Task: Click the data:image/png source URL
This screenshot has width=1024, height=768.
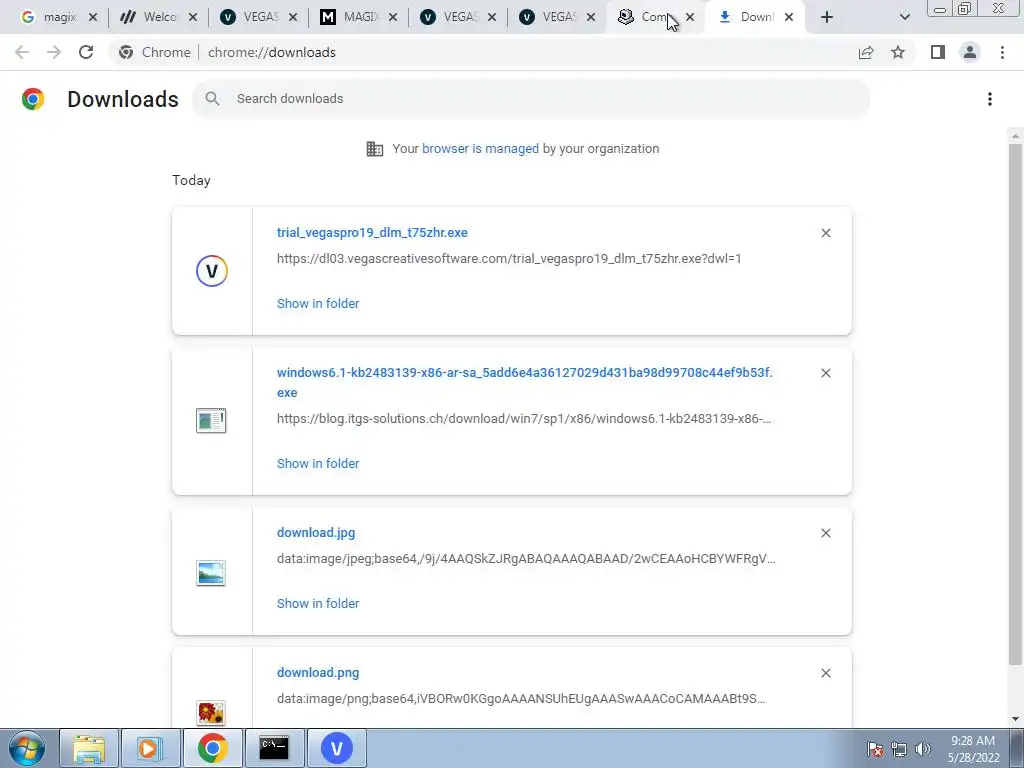Action: (521, 699)
